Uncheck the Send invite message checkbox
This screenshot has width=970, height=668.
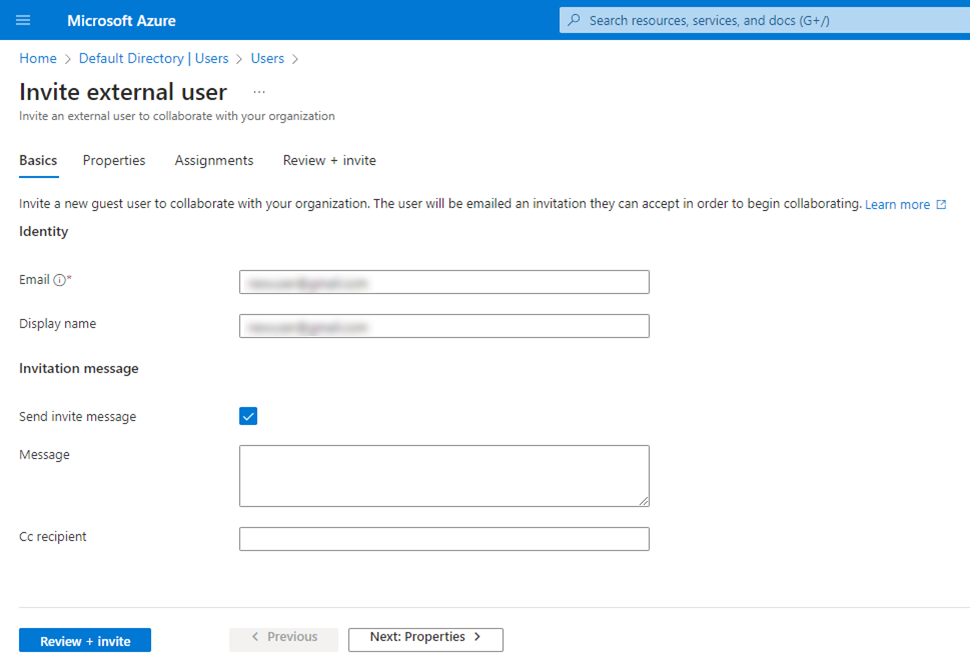coord(248,416)
